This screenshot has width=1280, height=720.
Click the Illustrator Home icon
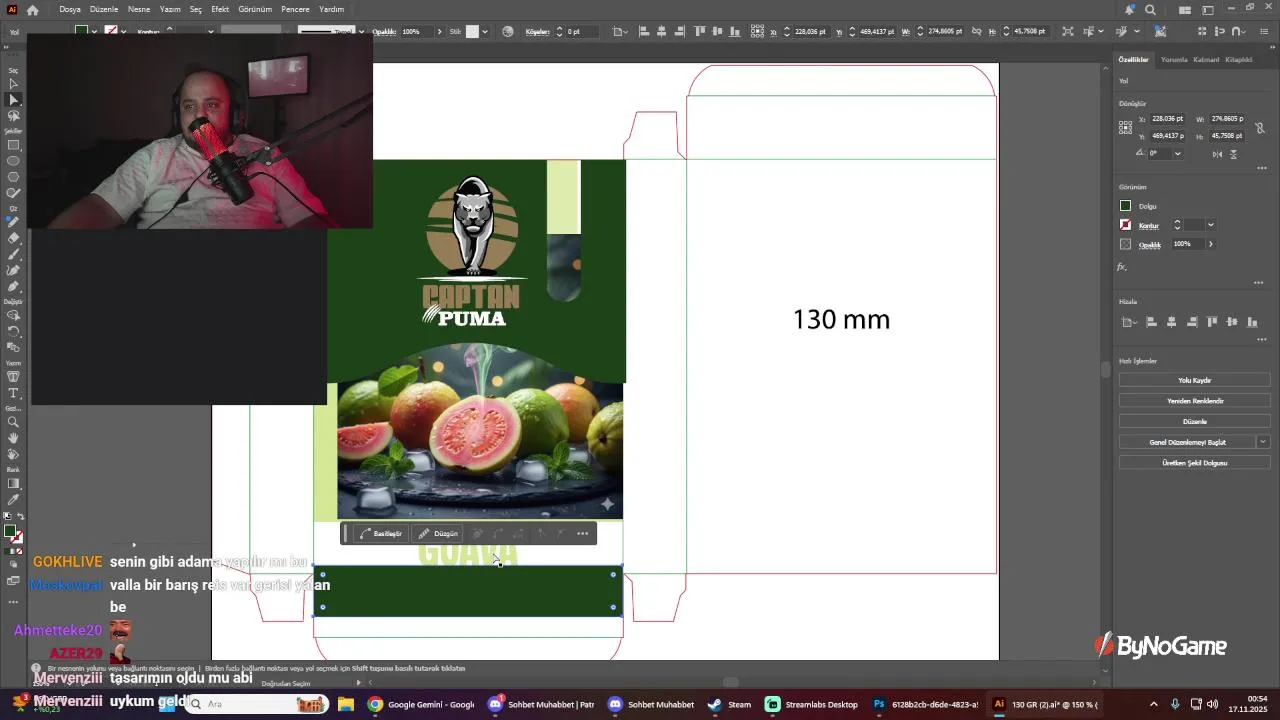tap(33, 10)
